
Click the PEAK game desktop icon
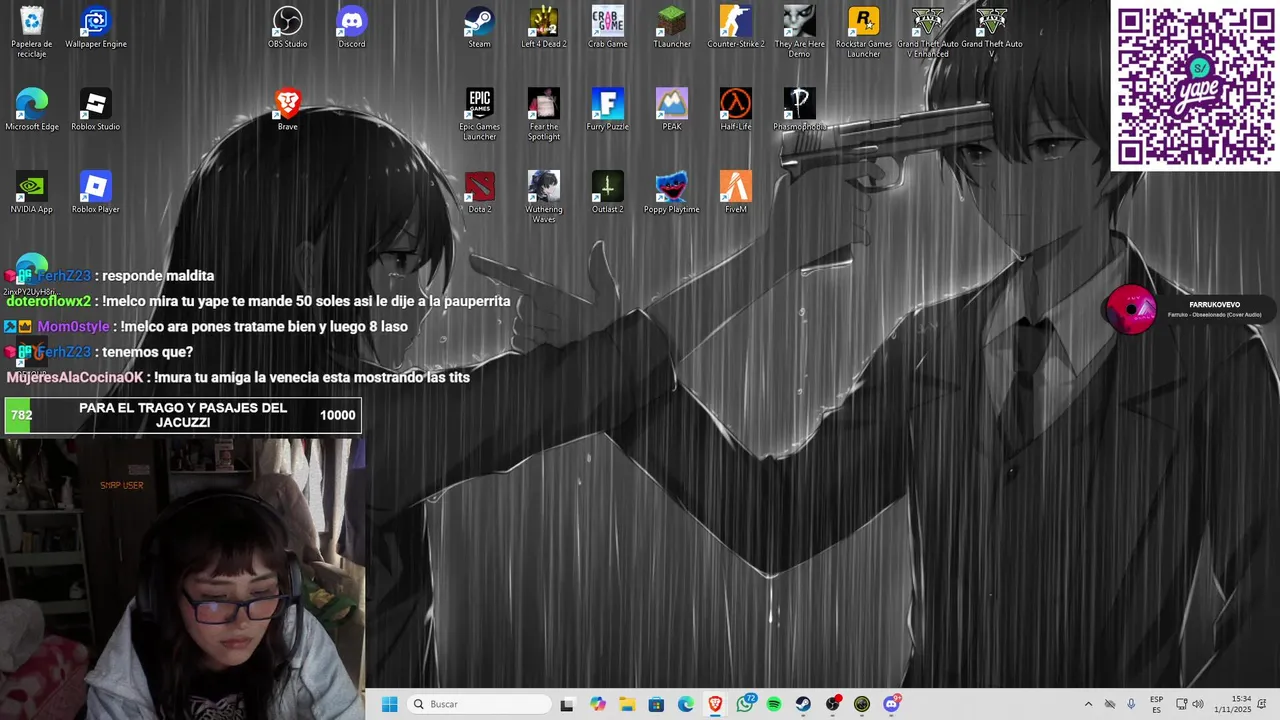click(672, 110)
